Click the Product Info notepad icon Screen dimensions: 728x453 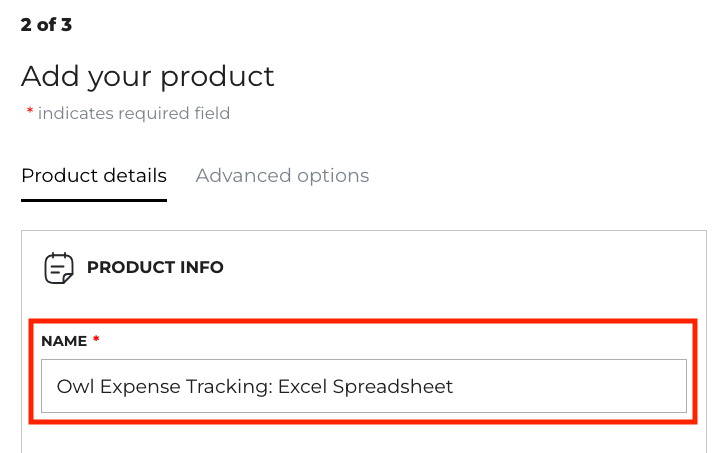[x=59, y=268]
